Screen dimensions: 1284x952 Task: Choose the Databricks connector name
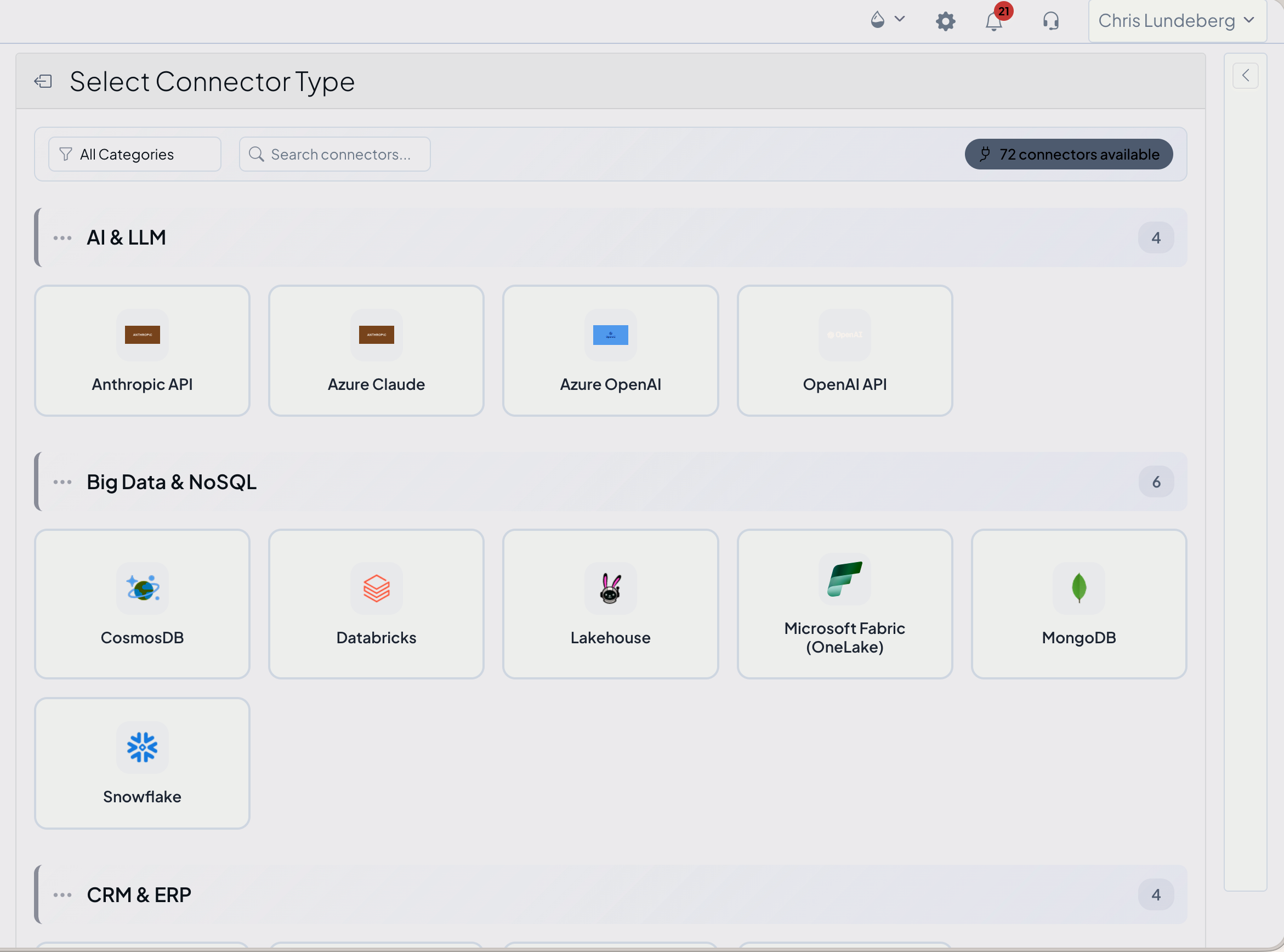pos(377,638)
